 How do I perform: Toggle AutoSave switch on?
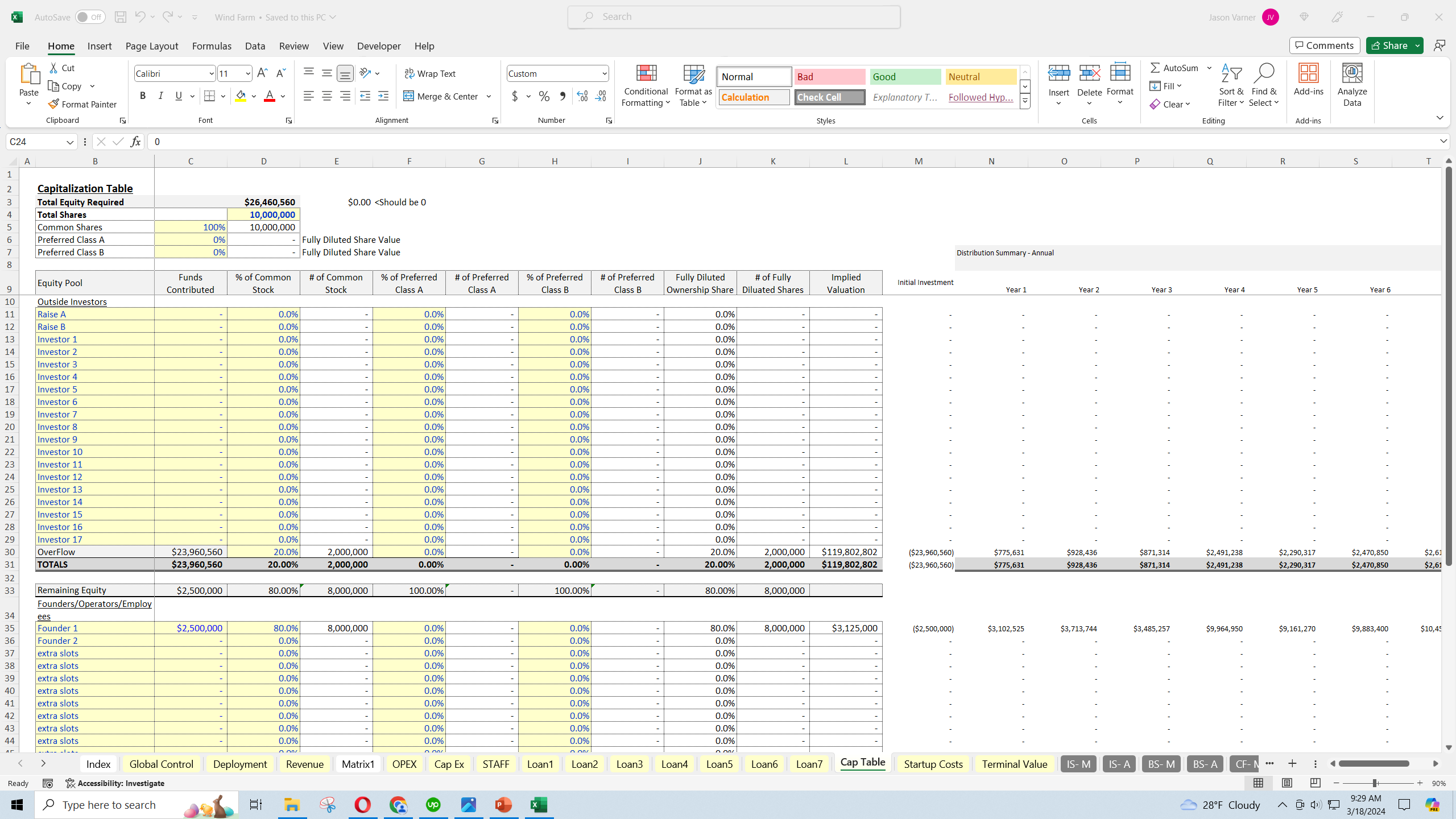coord(90,17)
